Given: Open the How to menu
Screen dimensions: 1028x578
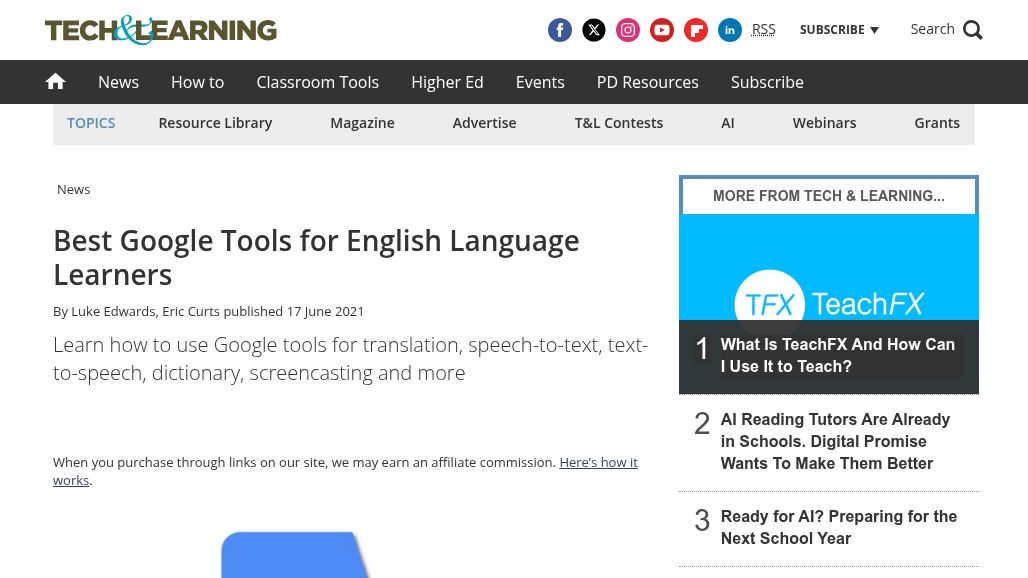Looking at the screenshot, I should click(197, 82).
